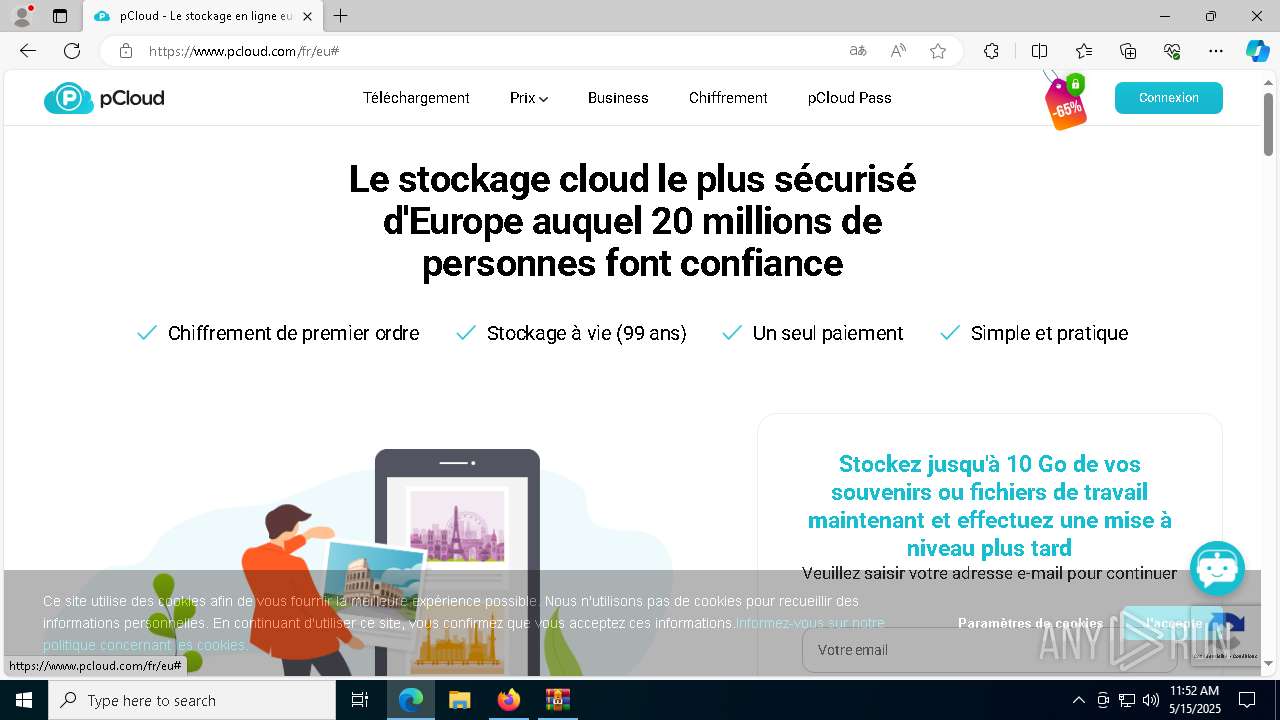The width and height of the screenshot is (1280, 720).
Task: Click the translate page icon
Action: (858, 51)
